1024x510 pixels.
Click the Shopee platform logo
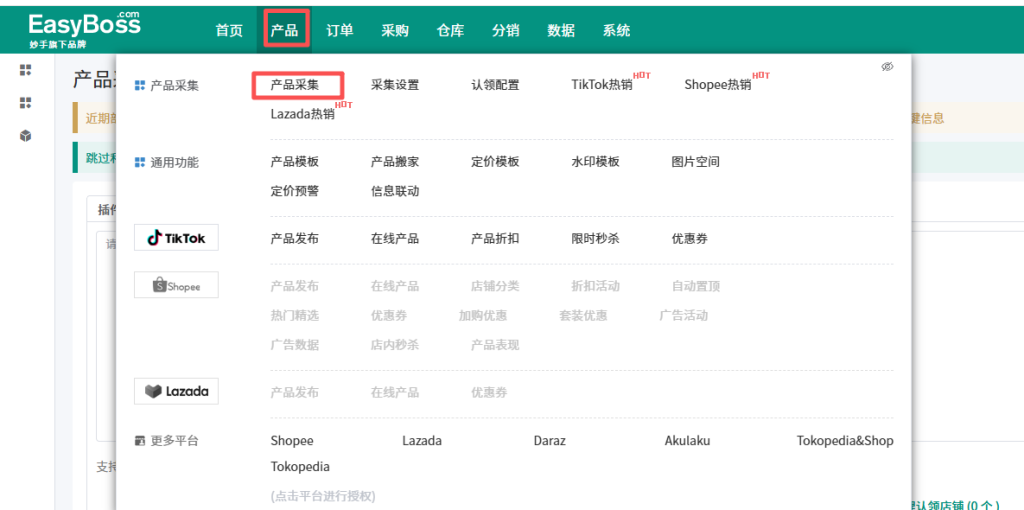click(176, 286)
